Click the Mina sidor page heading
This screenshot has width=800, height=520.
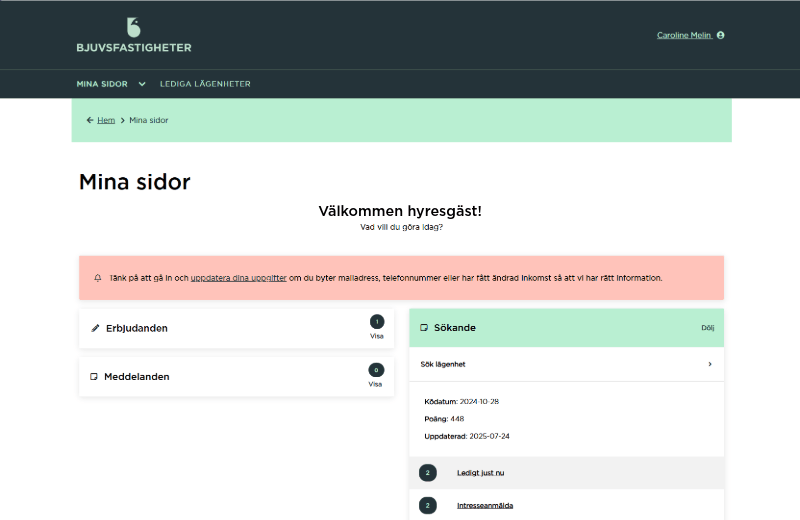(x=135, y=182)
